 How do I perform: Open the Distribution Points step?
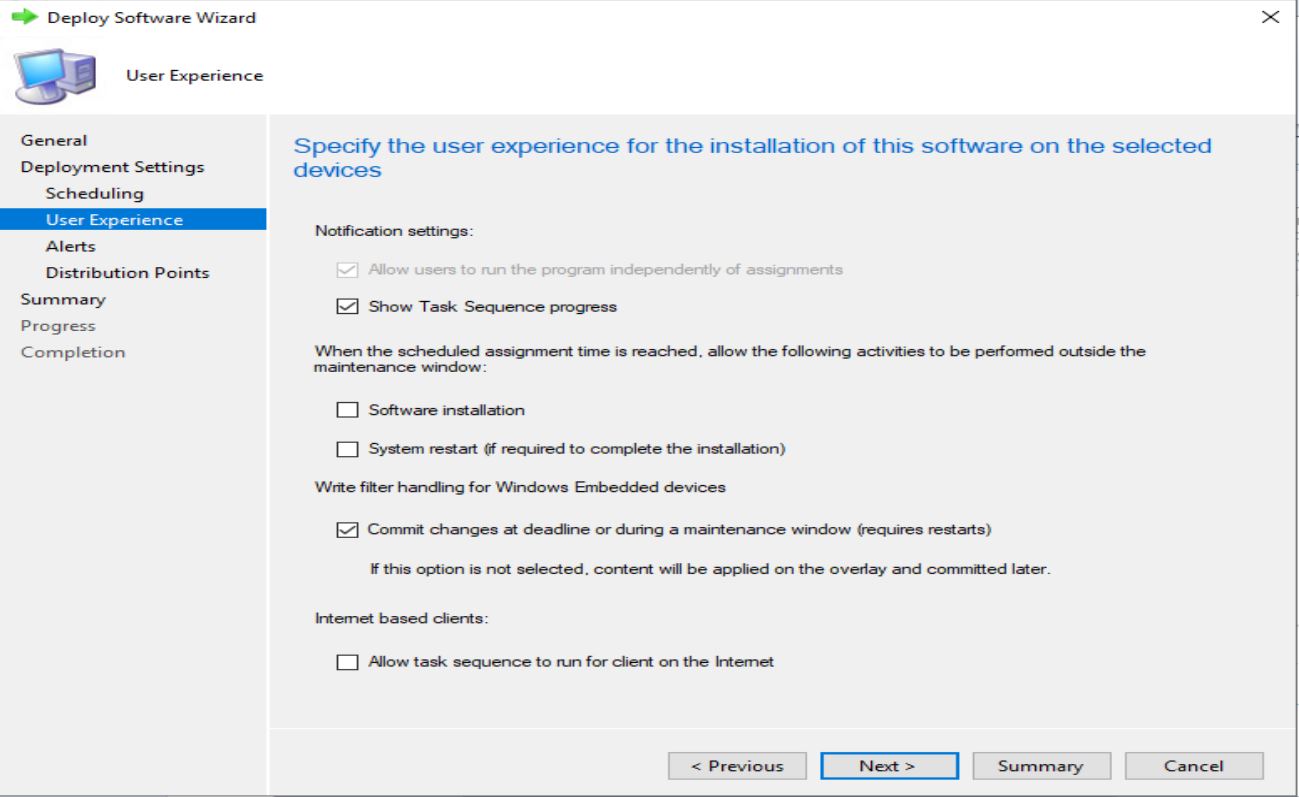pyautogui.click(x=128, y=272)
